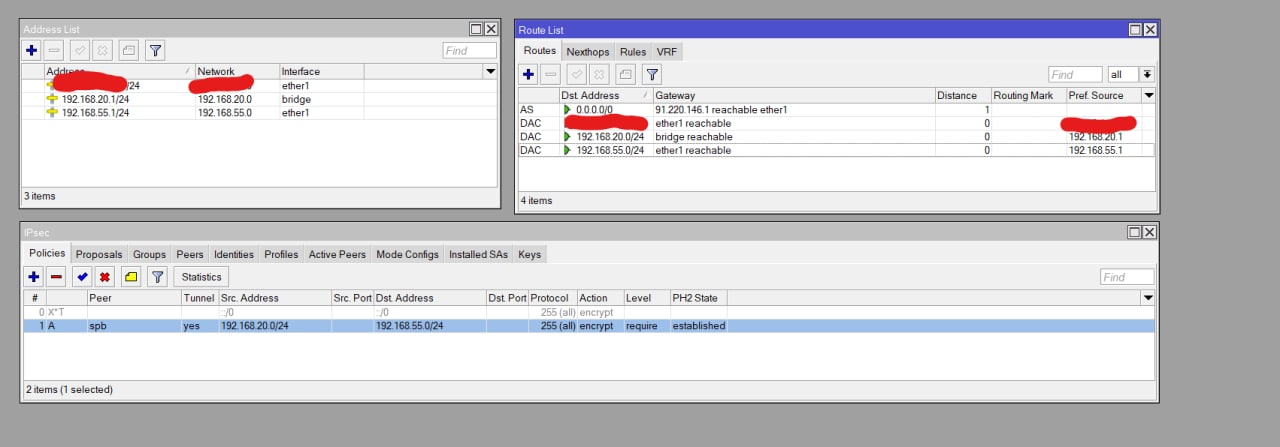
Task: Open the IPsec Mode Configs tab
Action: pos(408,255)
